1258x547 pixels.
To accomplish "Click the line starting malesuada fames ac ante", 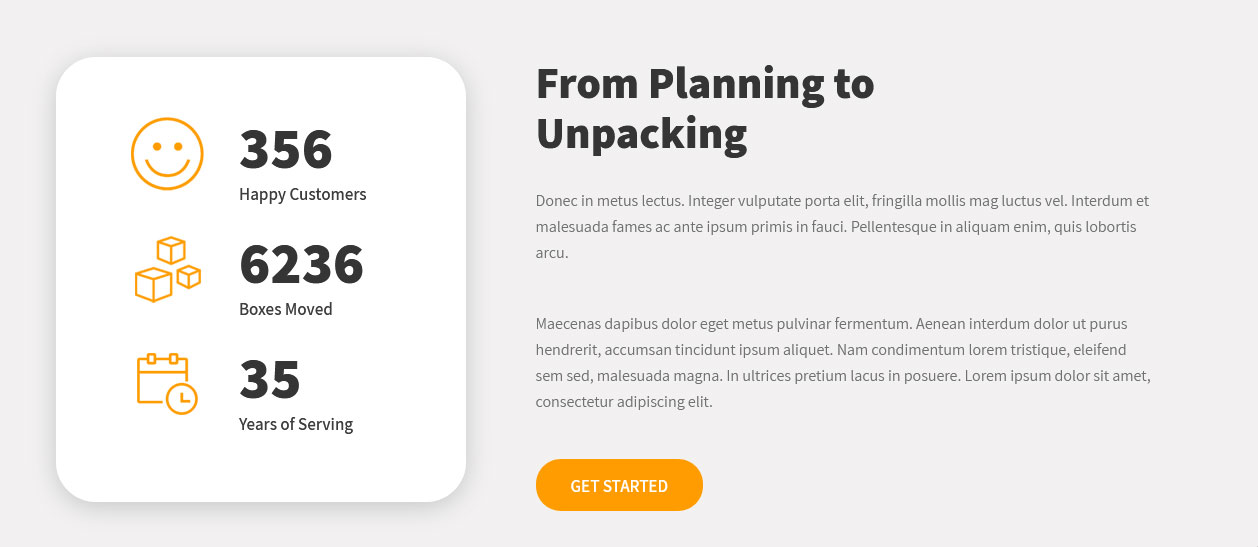I will coord(836,227).
